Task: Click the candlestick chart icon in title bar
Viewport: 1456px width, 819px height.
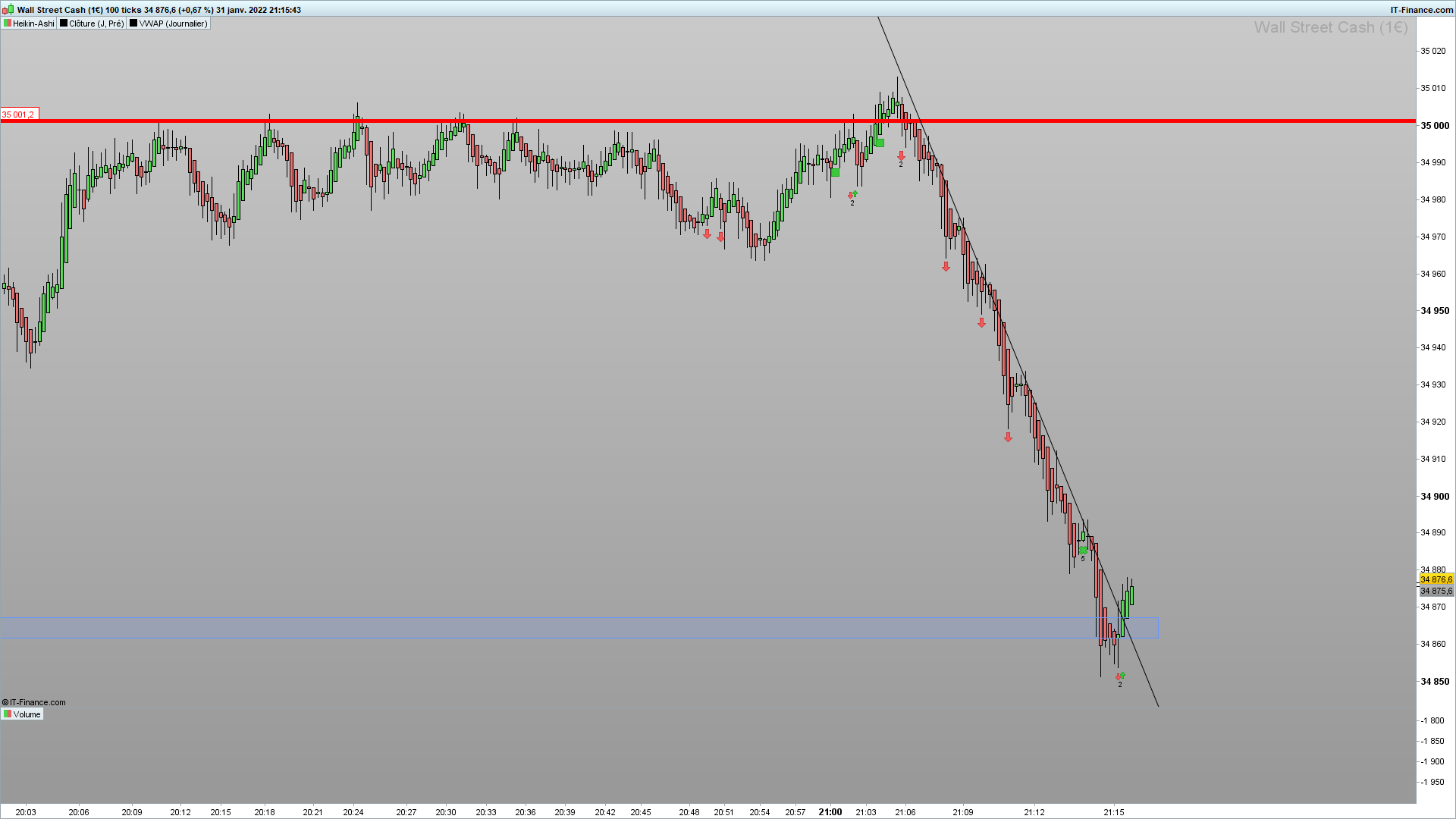Action: [x=8, y=10]
